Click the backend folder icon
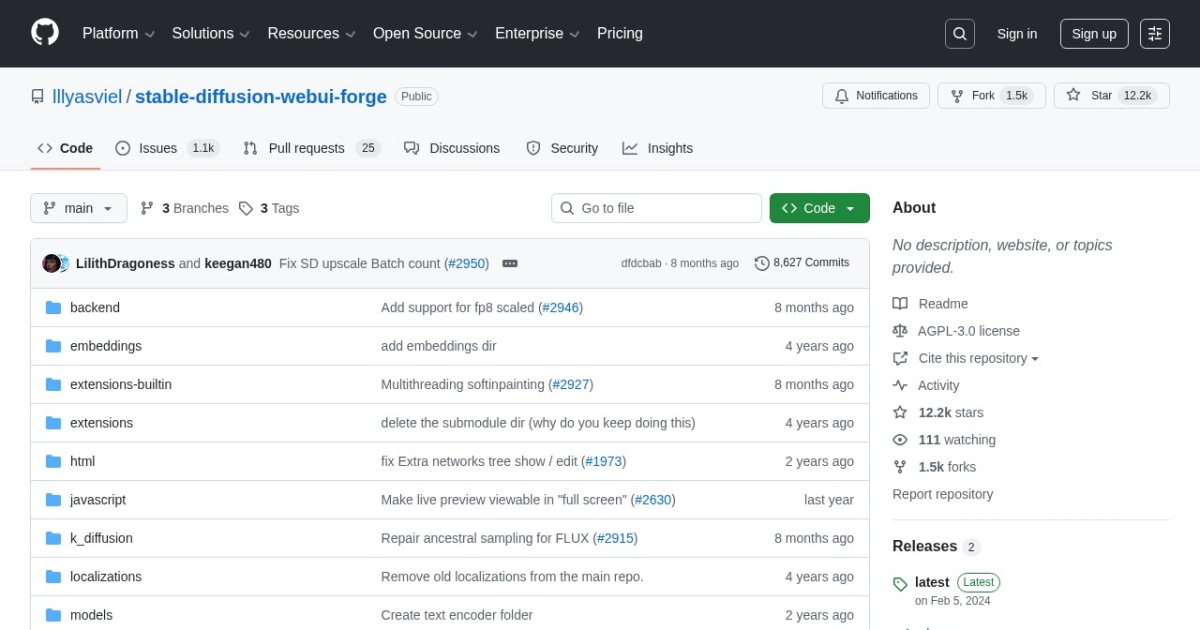 pos(53,307)
